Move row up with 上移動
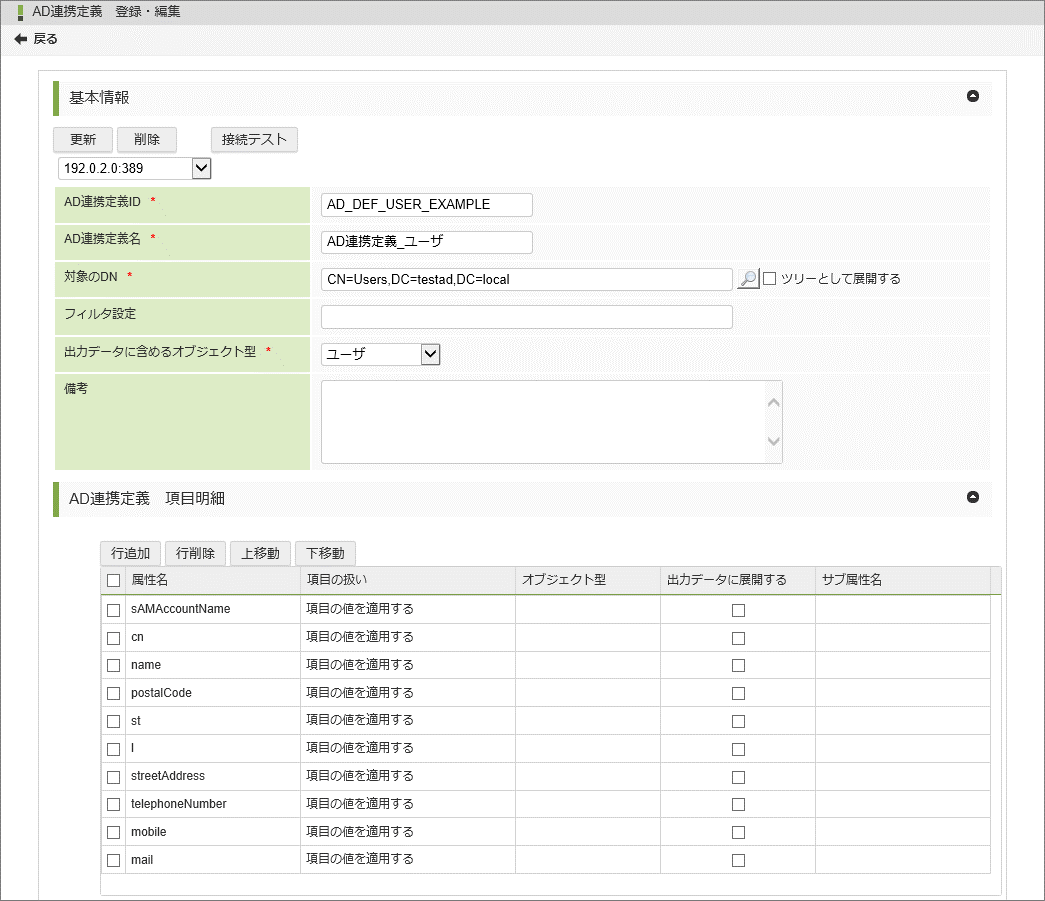Screen dimensions: 1045x901 point(260,553)
